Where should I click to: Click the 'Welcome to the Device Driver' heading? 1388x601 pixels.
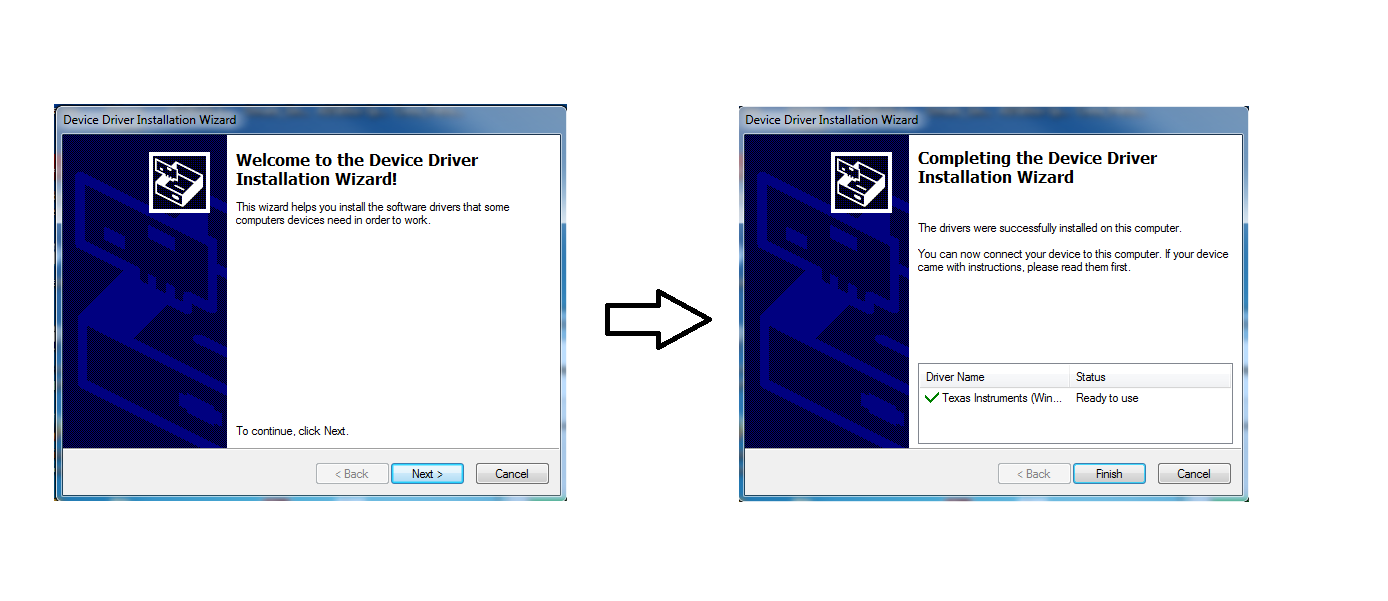357,169
